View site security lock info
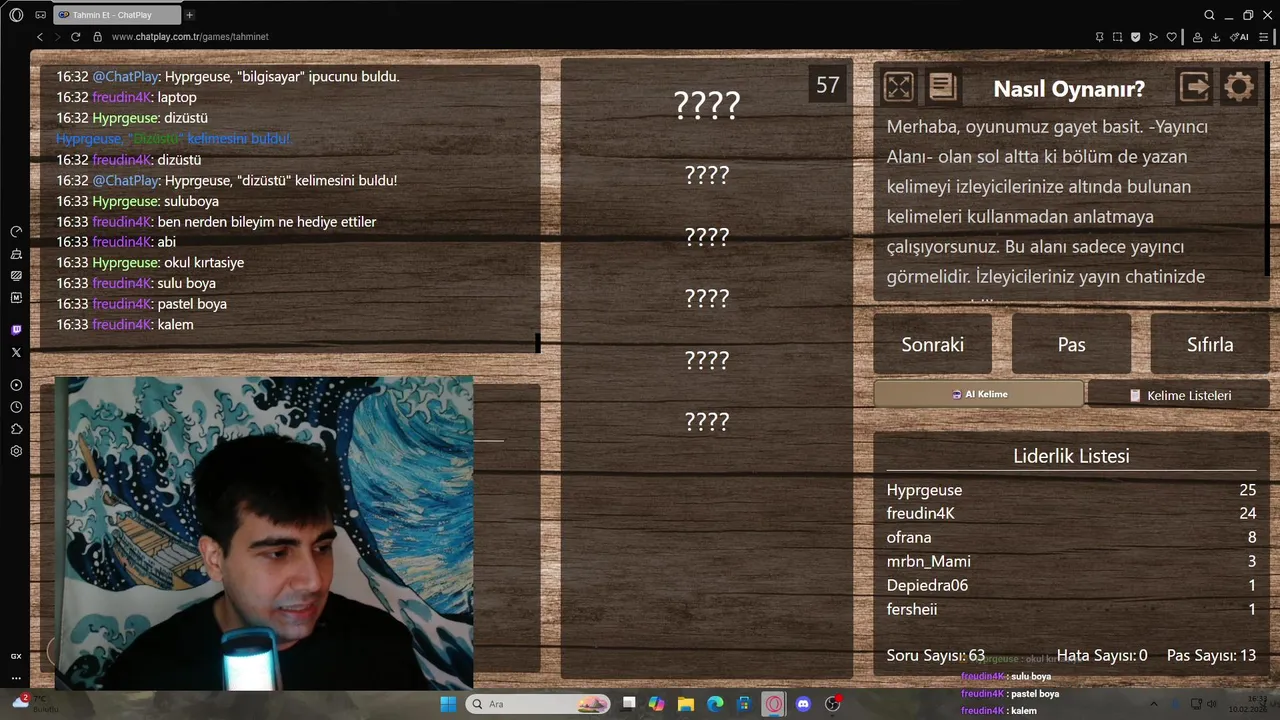The width and height of the screenshot is (1280, 720). click(x=97, y=37)
